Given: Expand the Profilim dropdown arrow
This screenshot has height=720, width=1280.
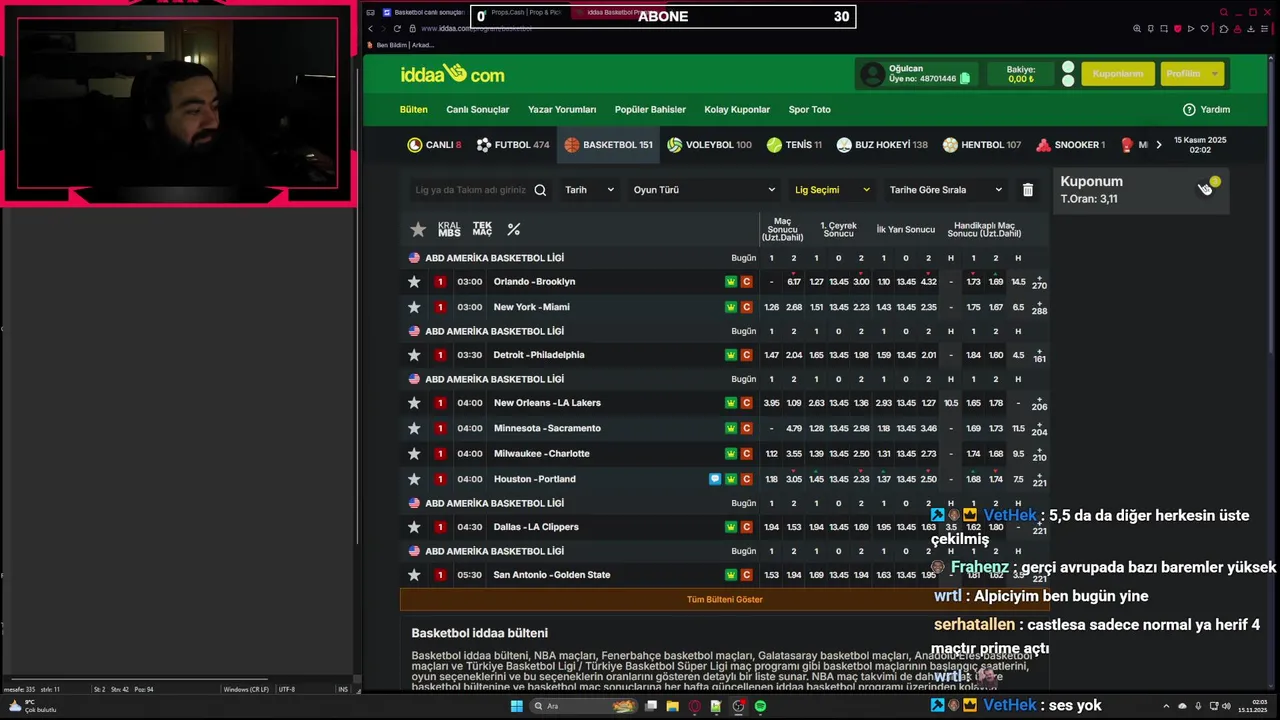Looking at the screenshot, I should coord(1215,74).
